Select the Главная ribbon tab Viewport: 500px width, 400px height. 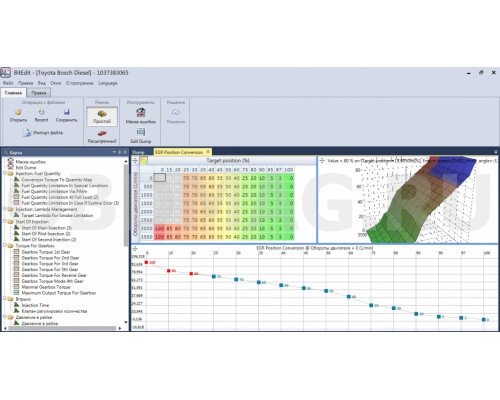[x=13, y=93]
